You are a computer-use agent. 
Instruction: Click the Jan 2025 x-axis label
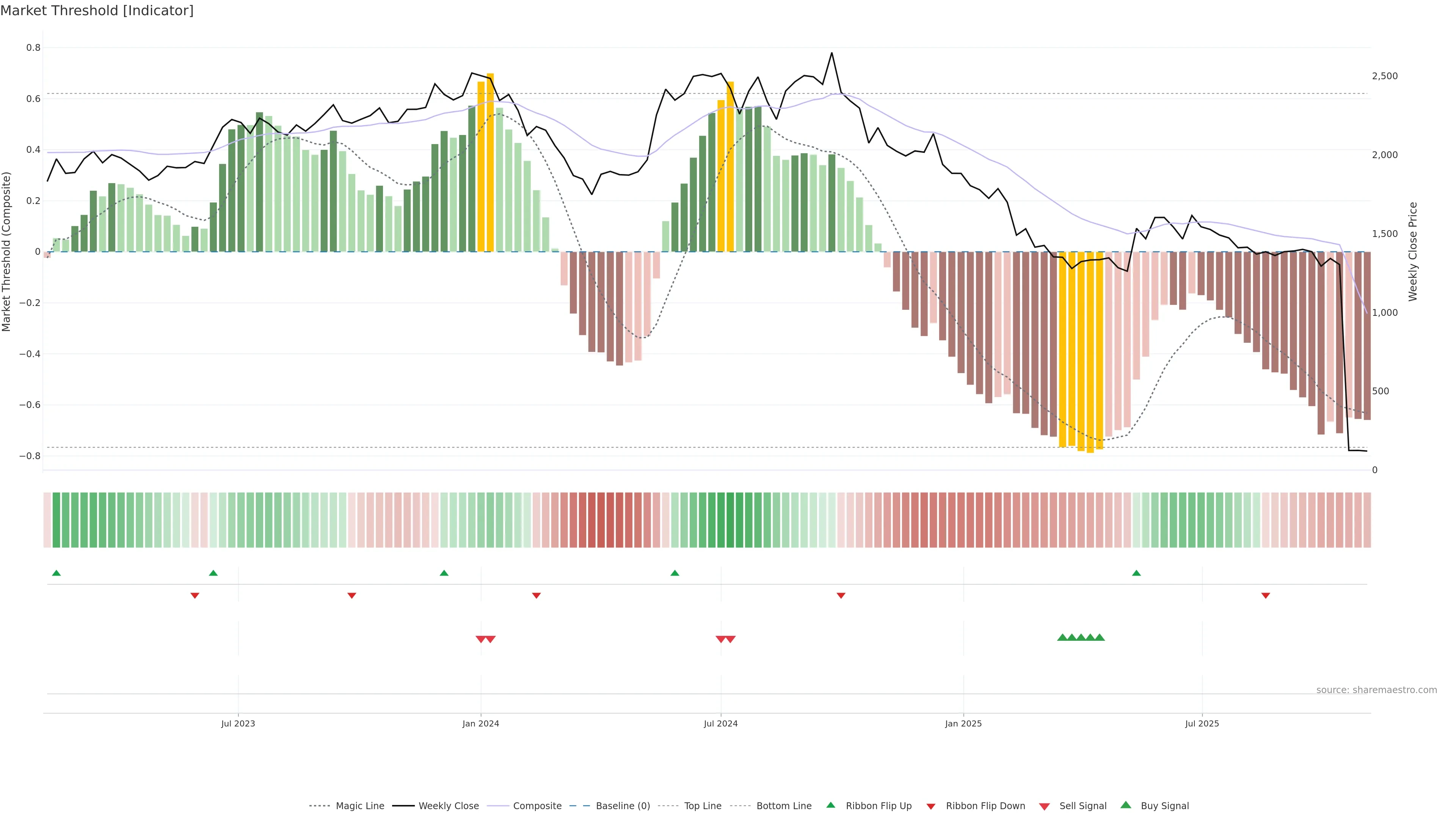click(963, 723)
